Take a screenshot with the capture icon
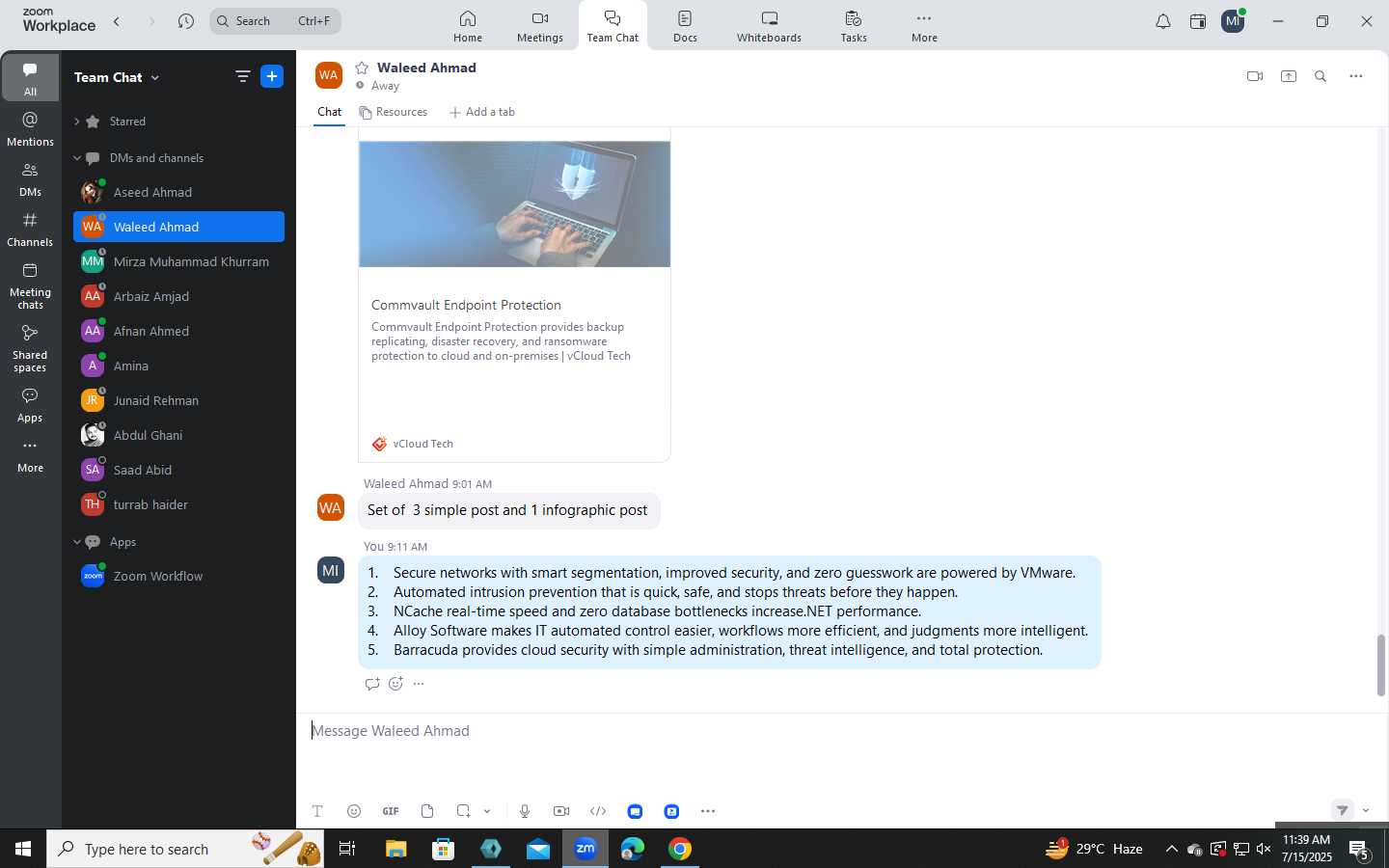This screenshot has height=868, width=1389. [x=464, y=811]
